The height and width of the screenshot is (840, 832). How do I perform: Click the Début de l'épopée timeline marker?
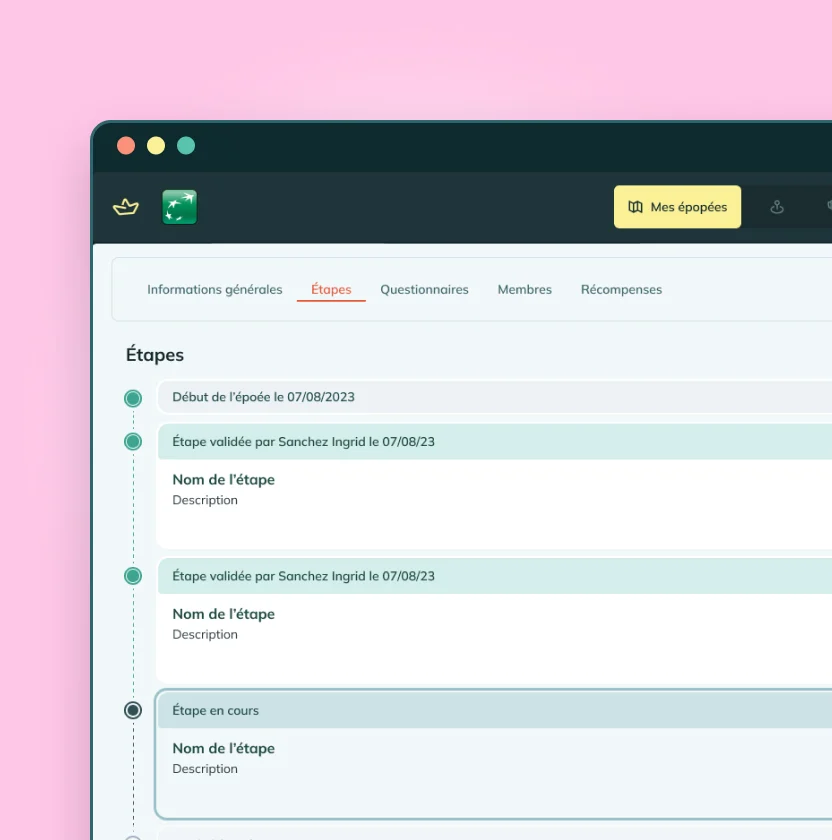pos(133,398)
